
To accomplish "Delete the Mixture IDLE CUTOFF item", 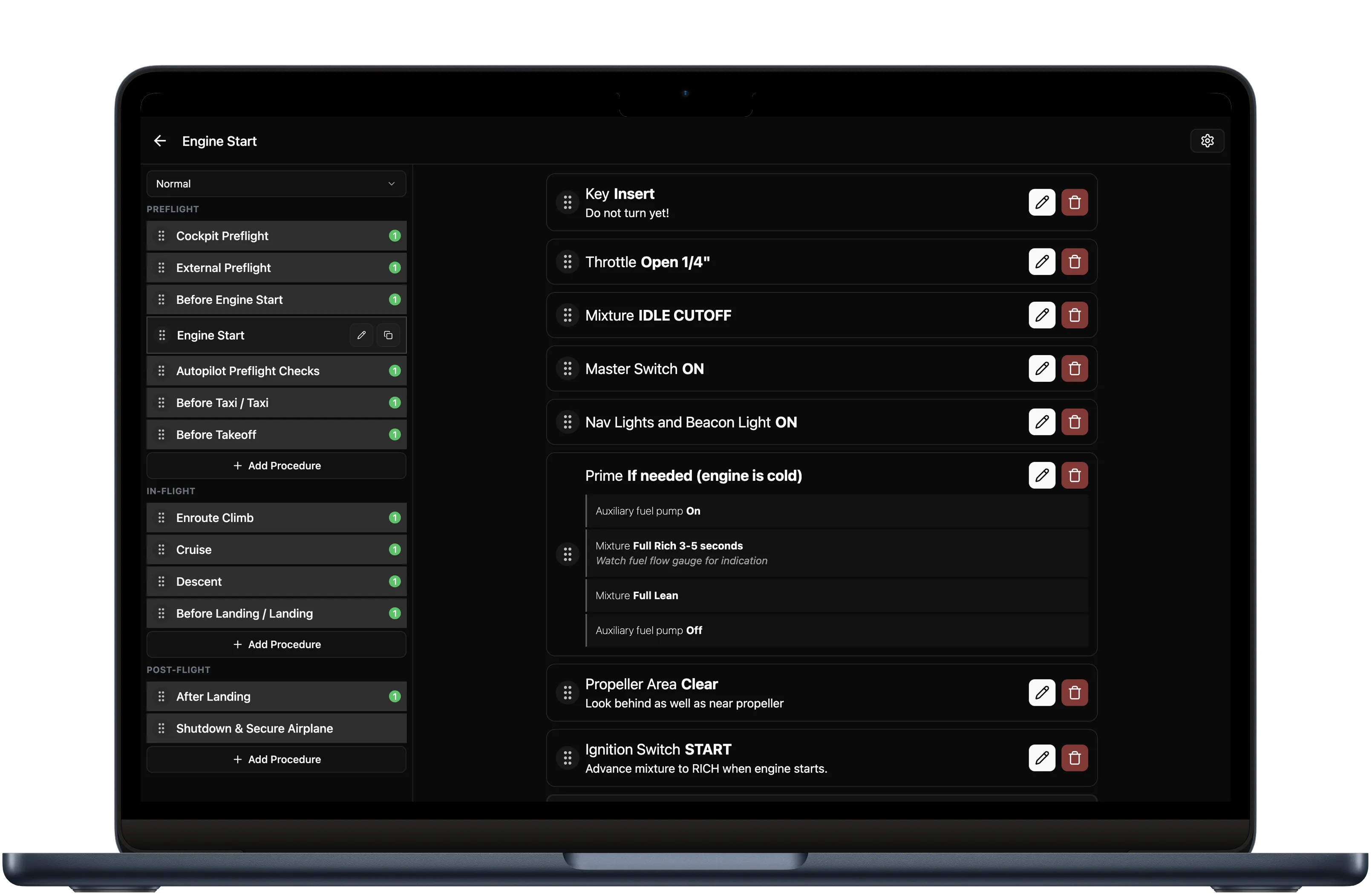I will pyautogui.click(x=1075, y=315).
